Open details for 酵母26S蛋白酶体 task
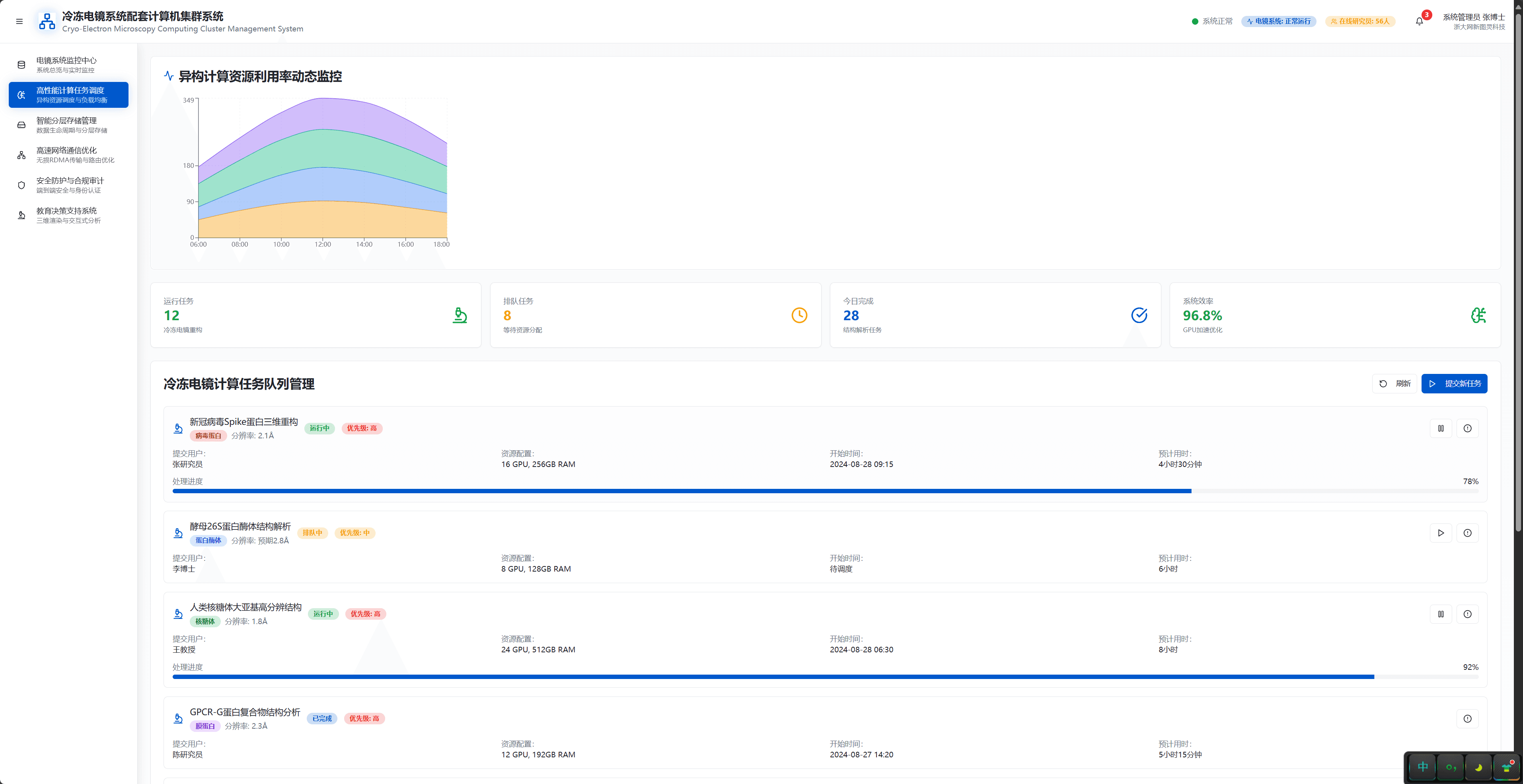The width and height of the screenshot is (1523, 784). coord(1467,533)
